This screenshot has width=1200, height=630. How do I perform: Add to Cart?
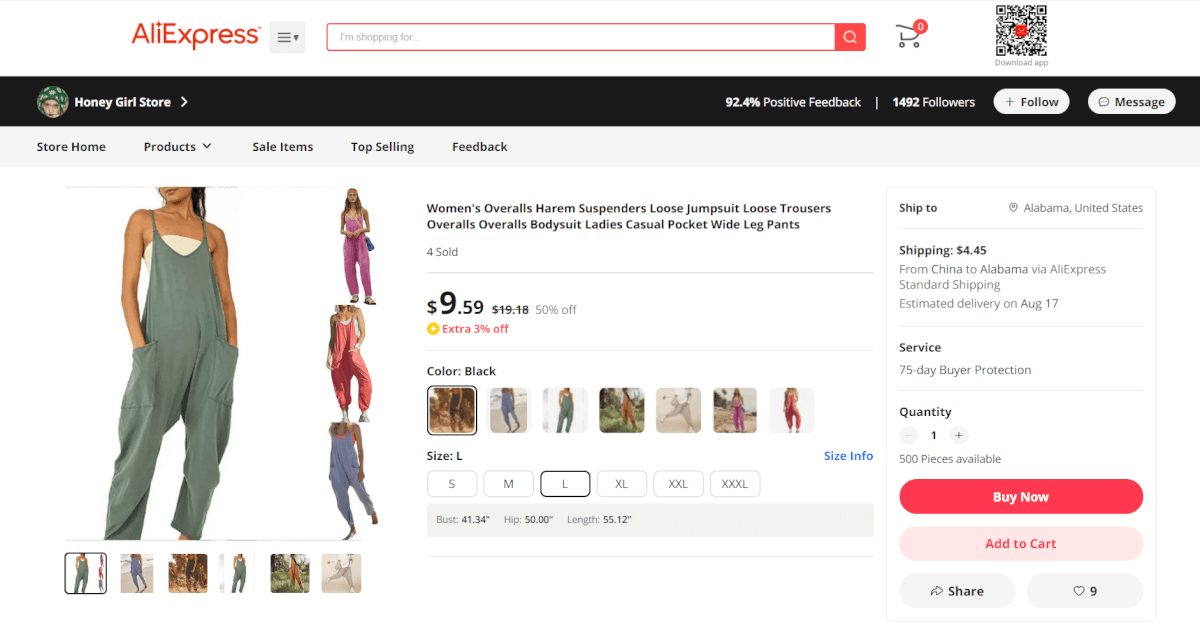1021,544
